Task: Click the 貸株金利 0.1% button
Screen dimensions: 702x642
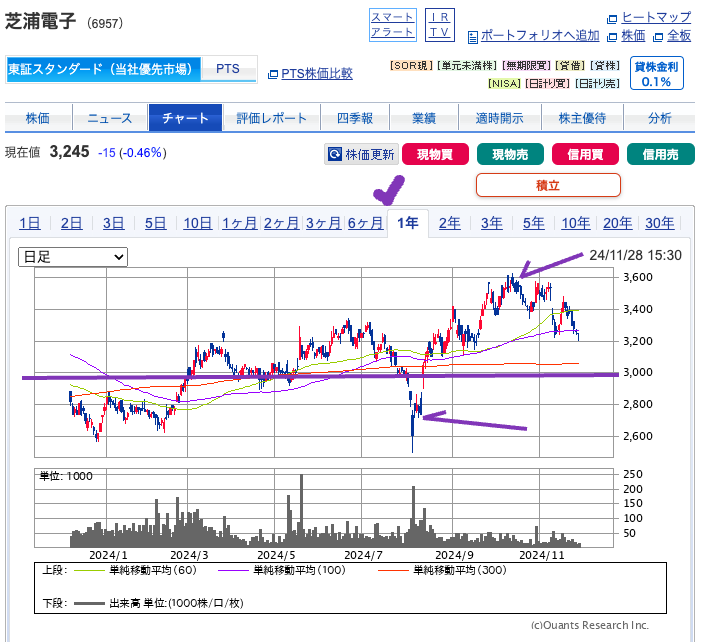Action: coord(656,73)
